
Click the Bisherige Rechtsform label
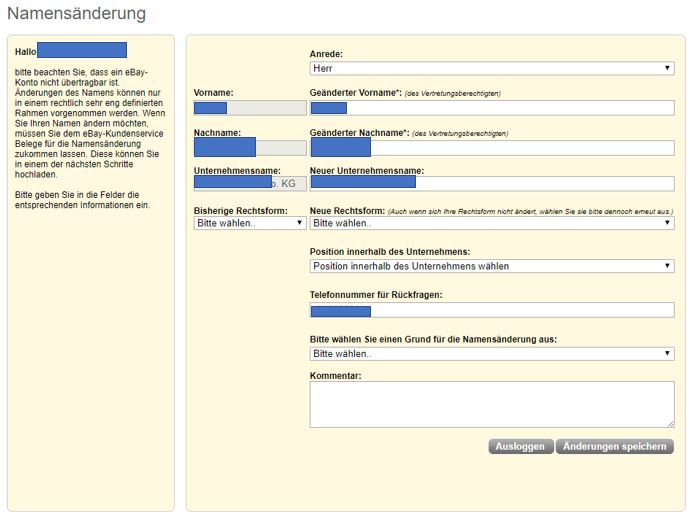coord(240,210)
